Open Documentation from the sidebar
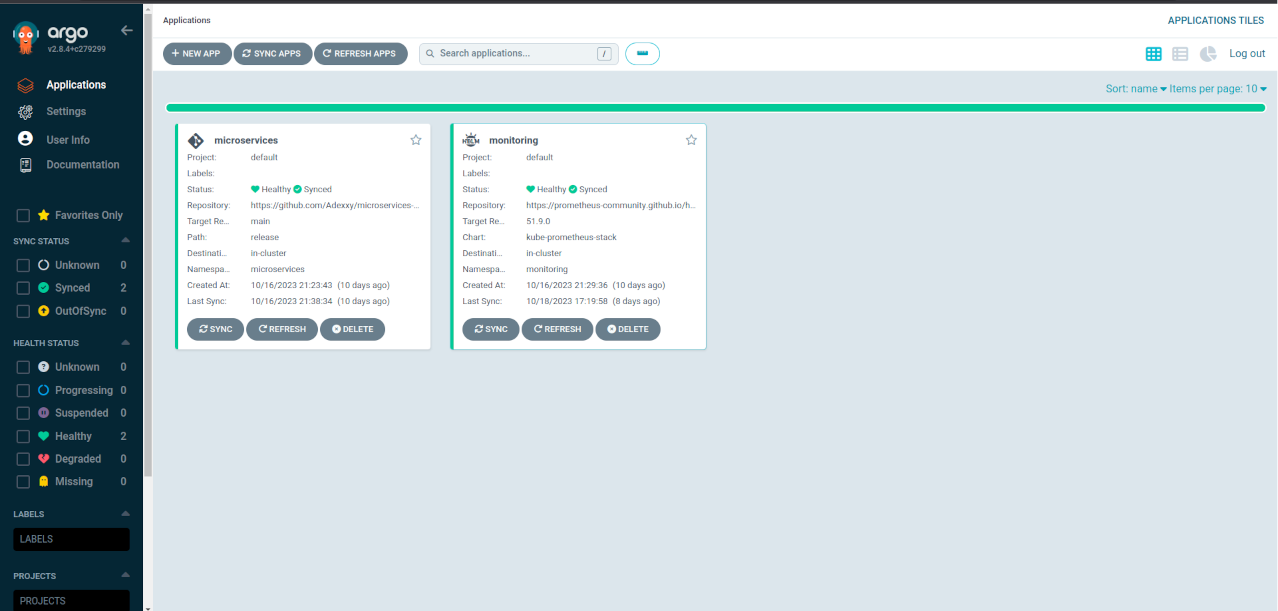Screen dimensions: 1278x611 pyautogui.click(x=82, y=165)
